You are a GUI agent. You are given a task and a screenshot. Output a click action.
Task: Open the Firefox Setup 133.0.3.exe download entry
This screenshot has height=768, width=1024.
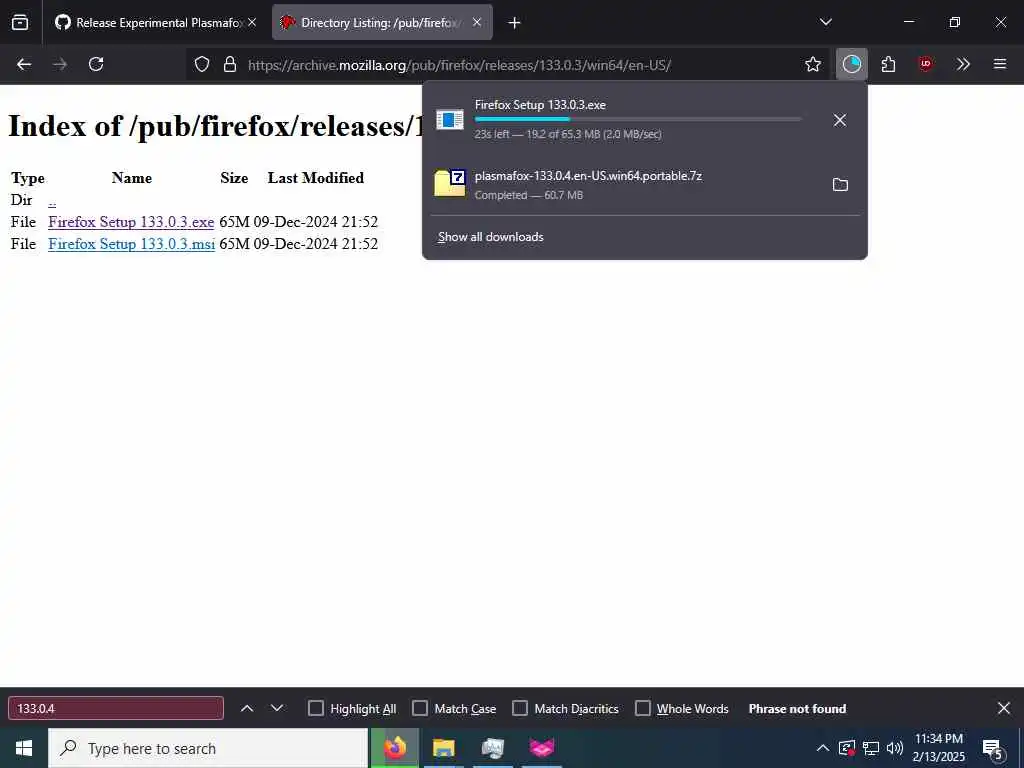[x=622, y=120]
